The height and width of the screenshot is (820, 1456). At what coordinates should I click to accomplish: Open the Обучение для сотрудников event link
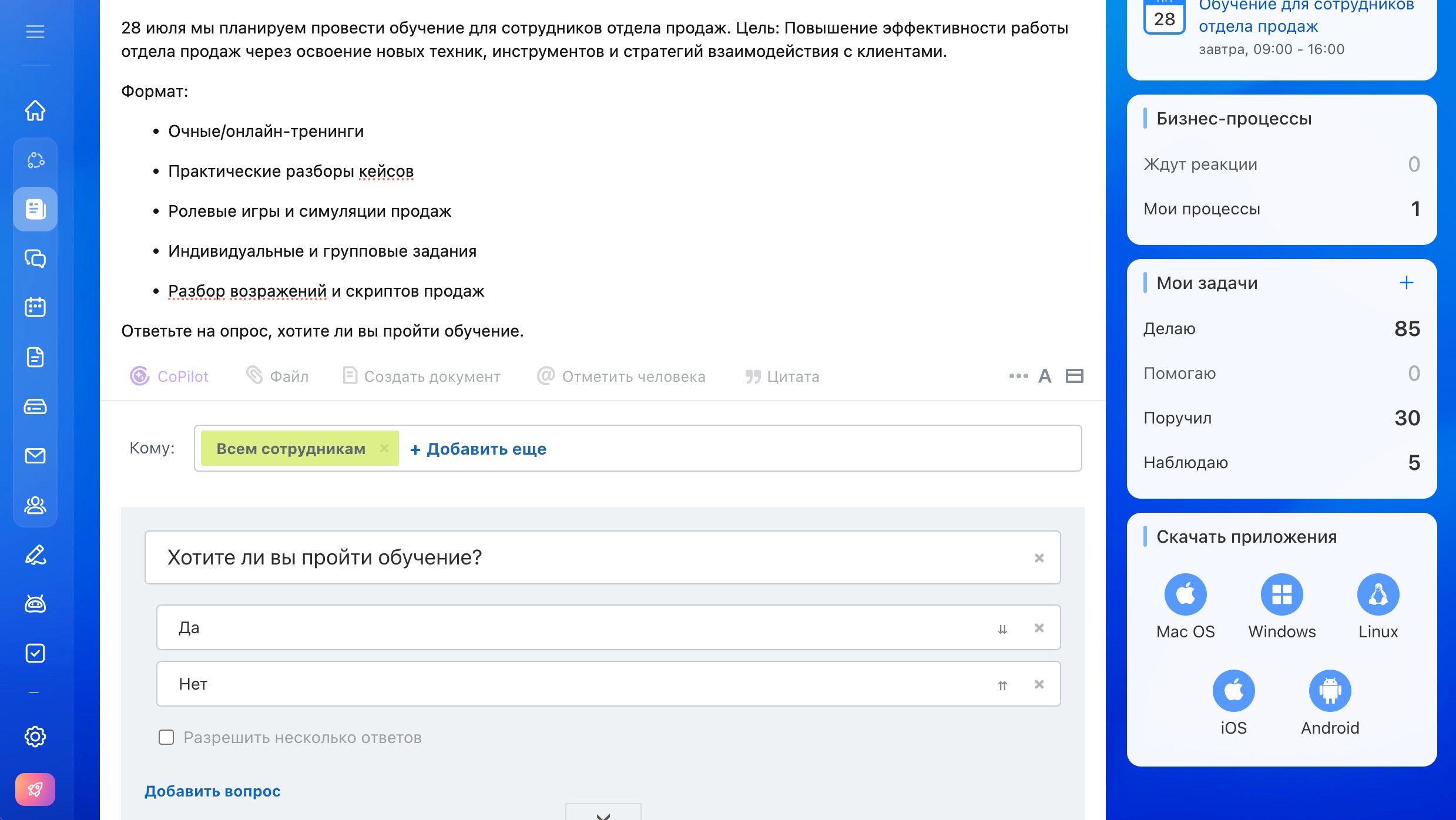click(x=1306, y=16)
